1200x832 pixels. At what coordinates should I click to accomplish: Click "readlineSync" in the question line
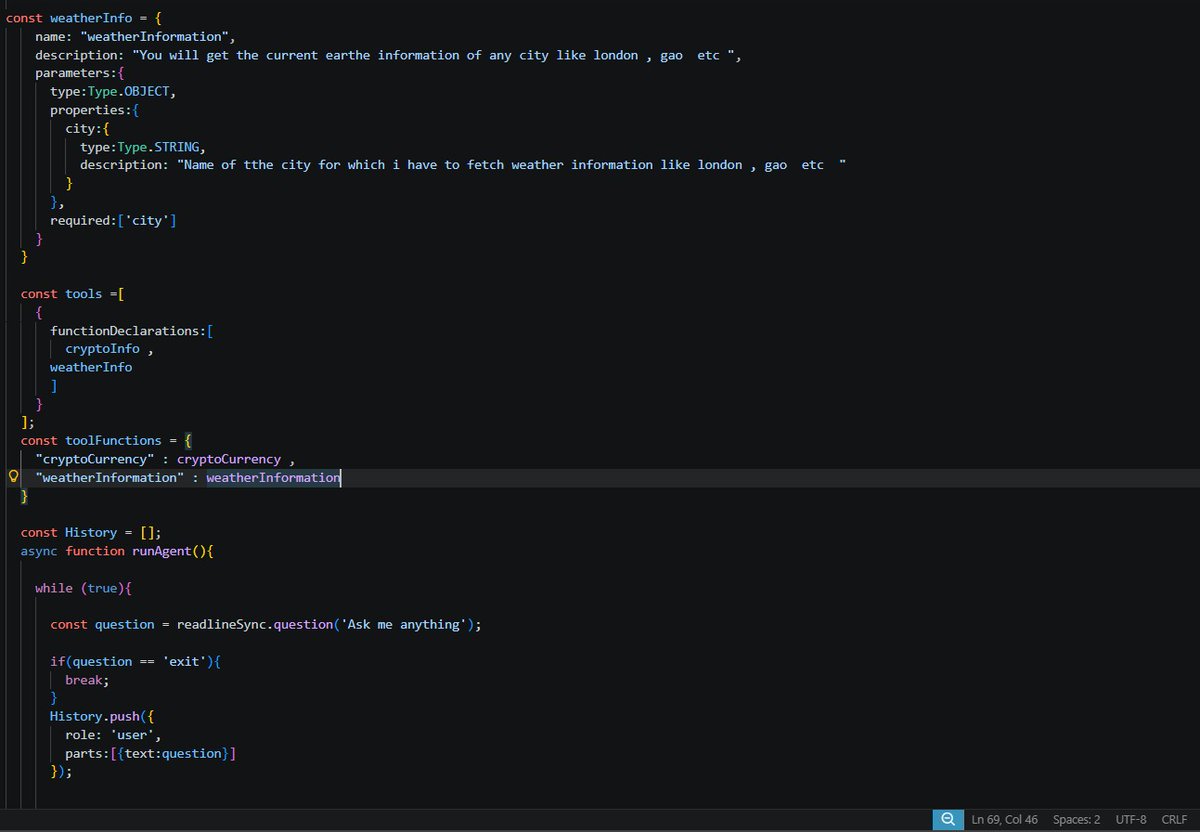coord(223,625)
